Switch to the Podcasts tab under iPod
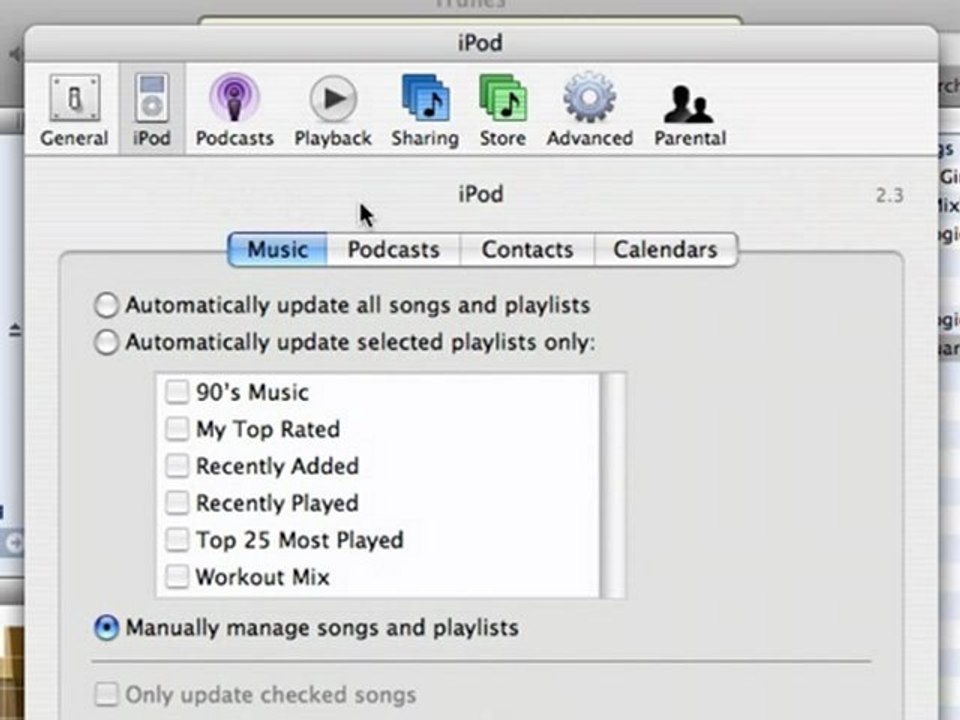Viewport: 960px width, 720px height. [x=394, y=250]
